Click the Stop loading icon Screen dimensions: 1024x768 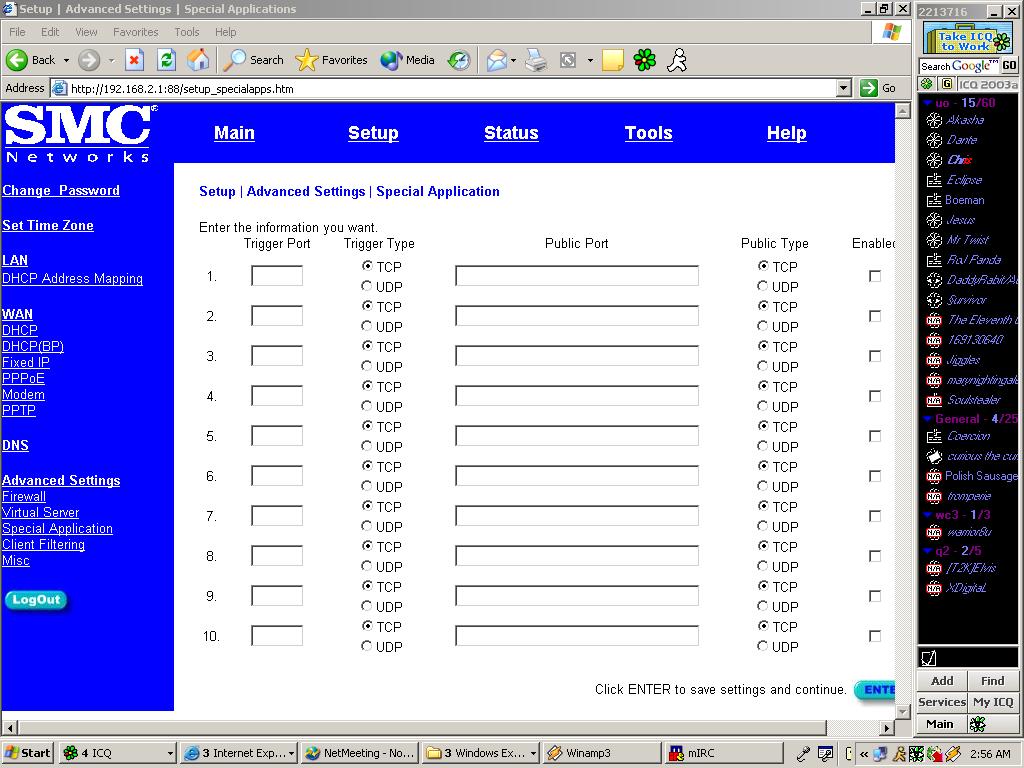134,60
